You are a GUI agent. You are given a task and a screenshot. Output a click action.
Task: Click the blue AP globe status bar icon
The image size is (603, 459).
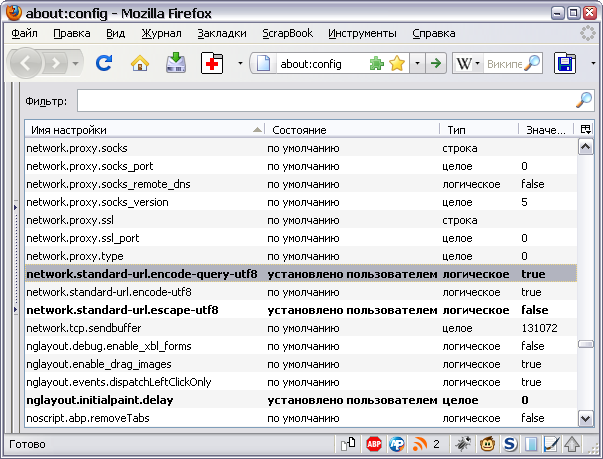point(397,444)
